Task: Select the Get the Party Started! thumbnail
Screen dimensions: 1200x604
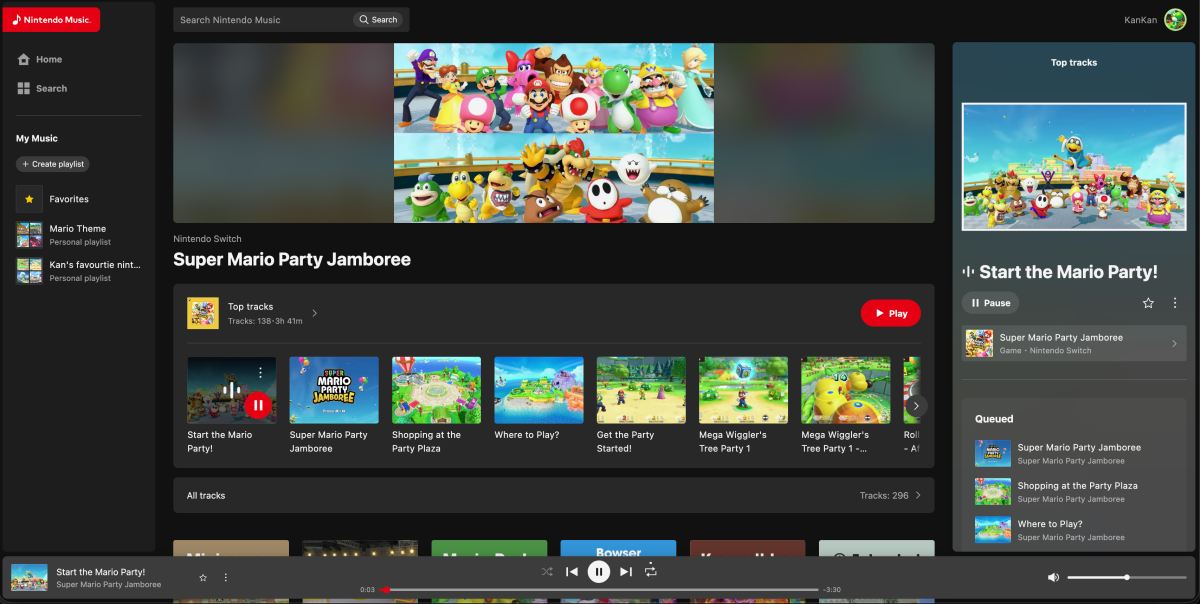Action: click(641, 390)
